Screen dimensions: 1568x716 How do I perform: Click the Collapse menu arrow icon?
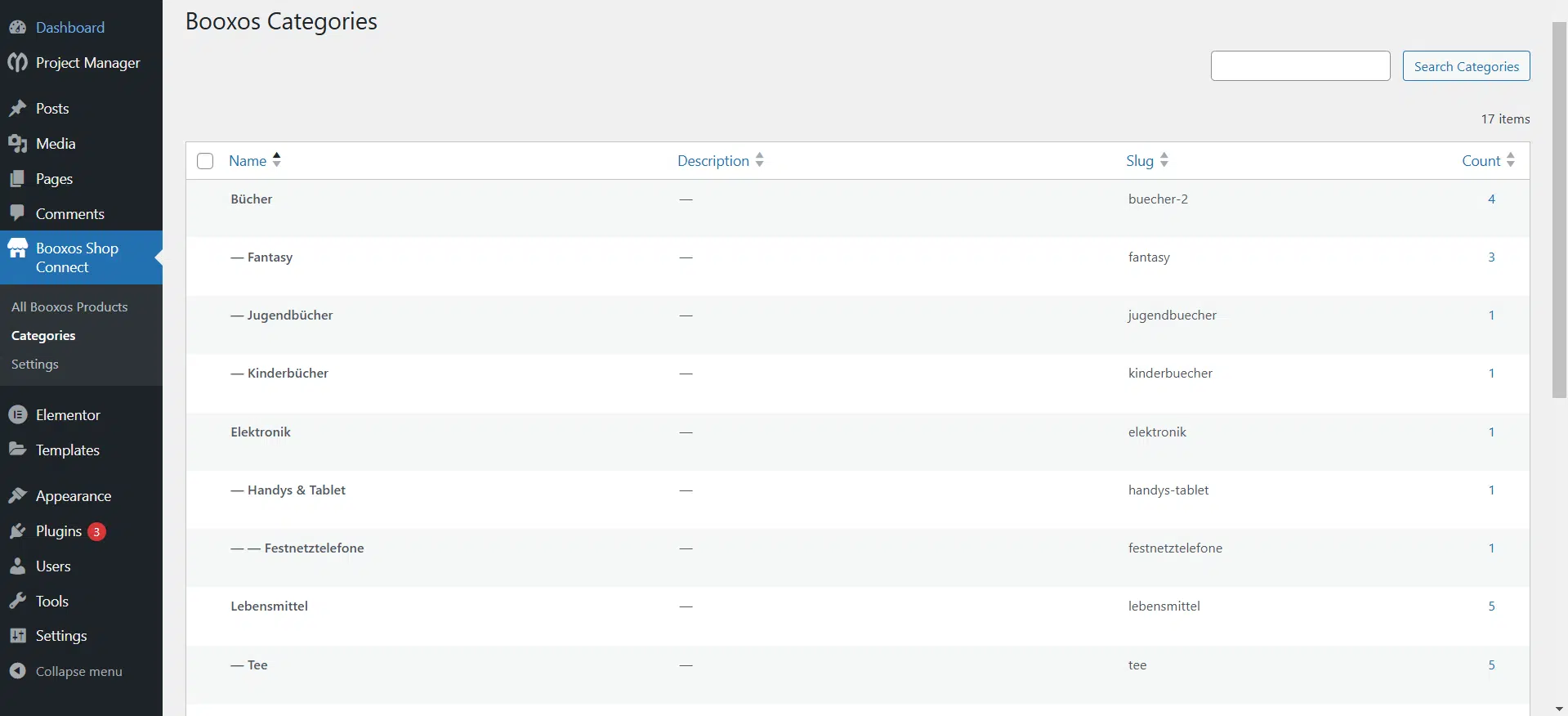pos(17,671)
